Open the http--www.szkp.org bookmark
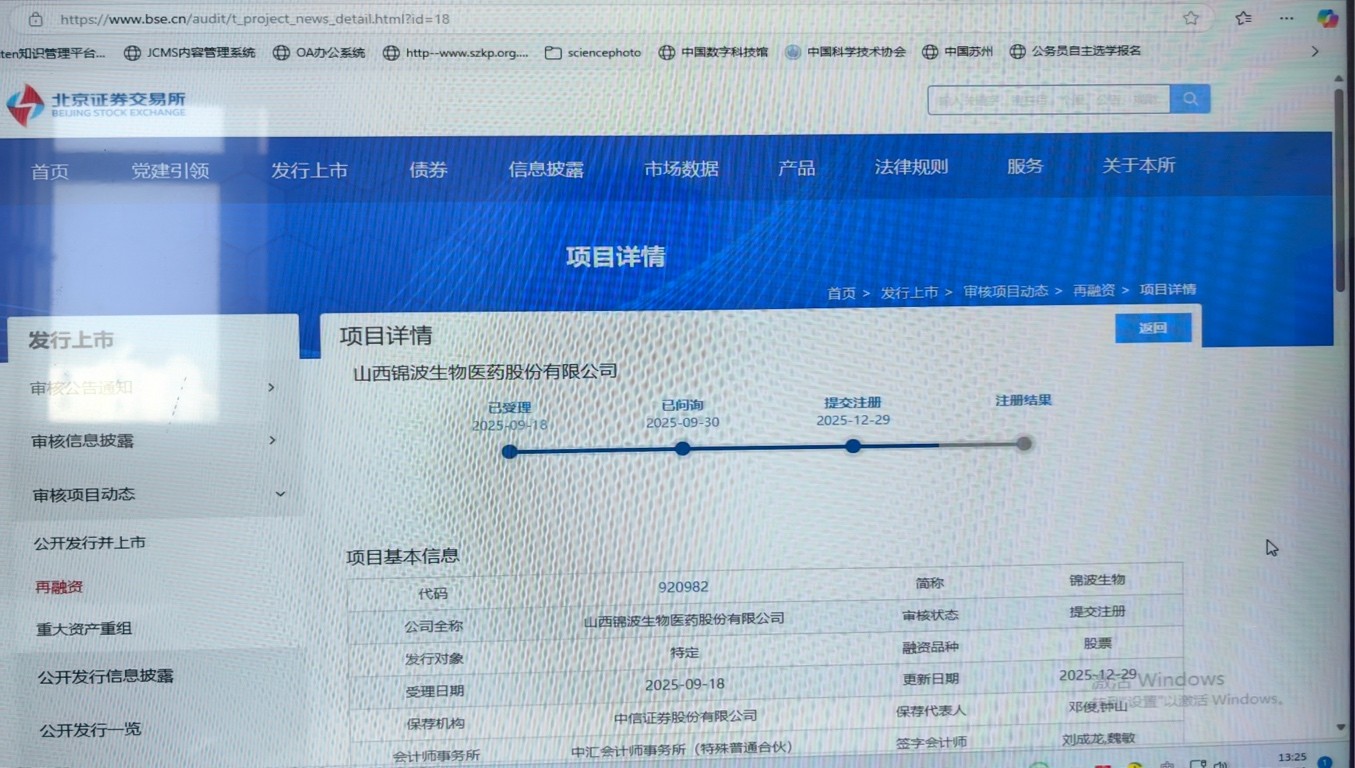Screen dimensions: 1355x768 pyautogui.click(x=456, y=52)
